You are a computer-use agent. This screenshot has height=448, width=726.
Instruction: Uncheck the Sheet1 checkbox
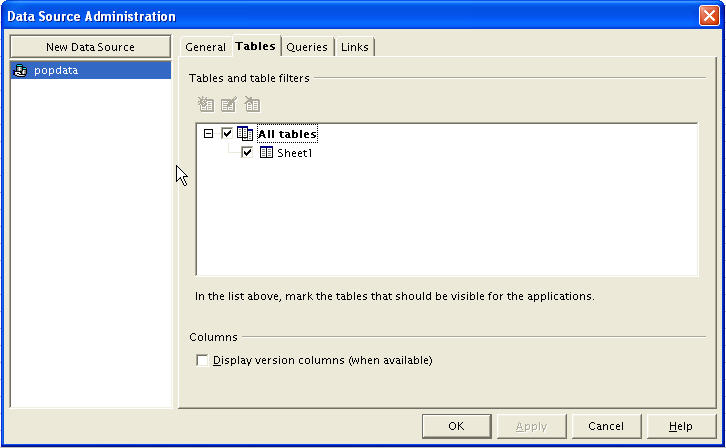(247, 153)
